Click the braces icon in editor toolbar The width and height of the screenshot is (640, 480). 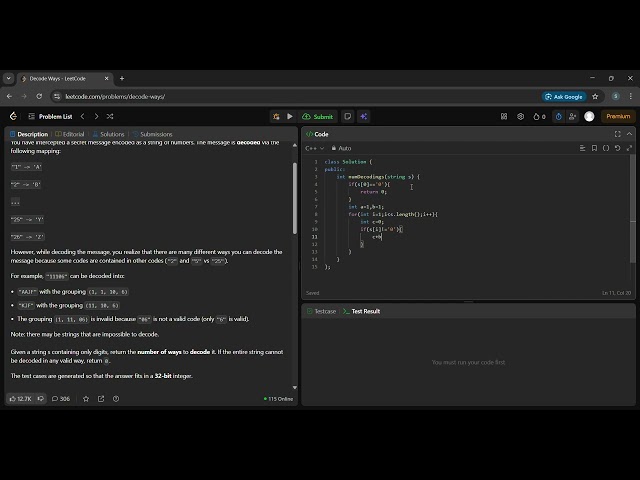click(x=606, y=148)
